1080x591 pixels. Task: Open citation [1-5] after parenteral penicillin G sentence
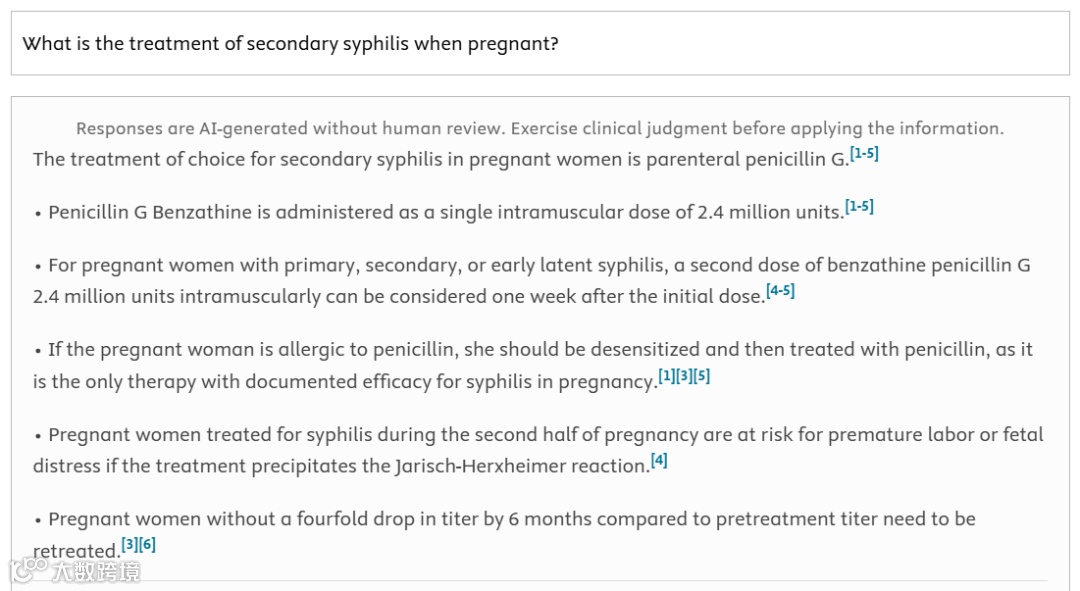click(864, 154)
